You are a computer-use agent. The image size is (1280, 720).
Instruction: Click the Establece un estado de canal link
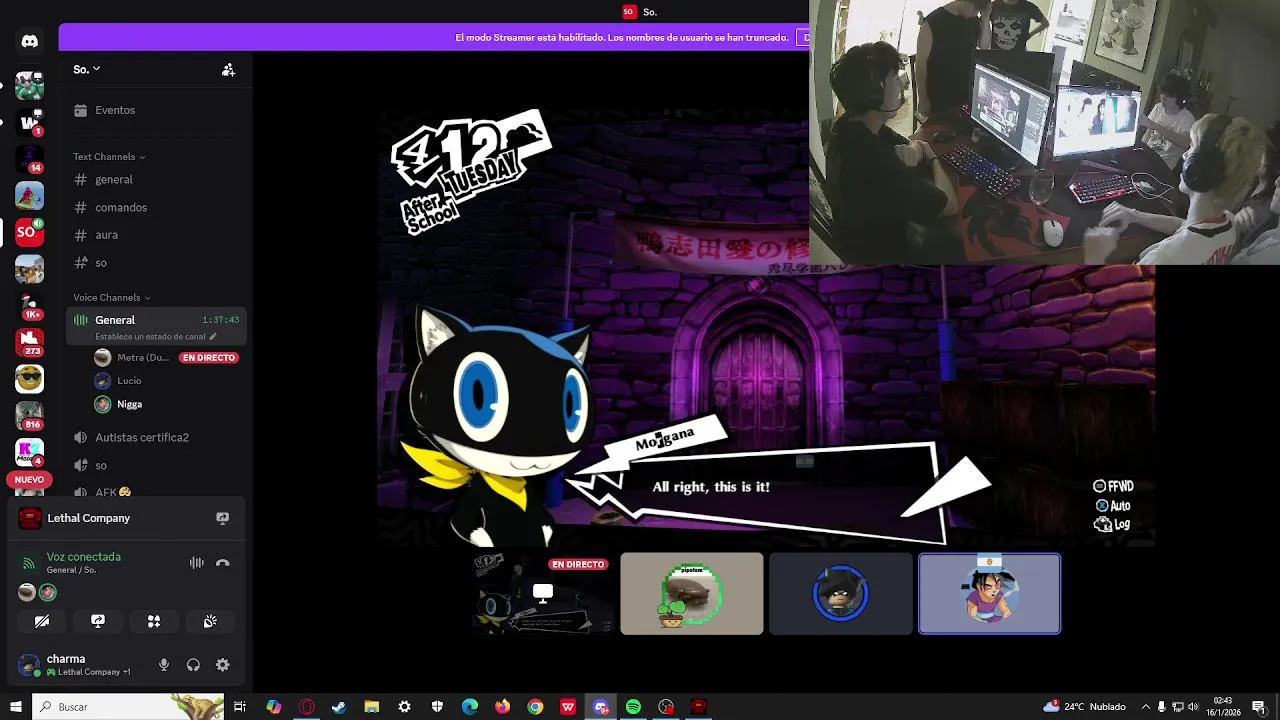coord(155,337)
